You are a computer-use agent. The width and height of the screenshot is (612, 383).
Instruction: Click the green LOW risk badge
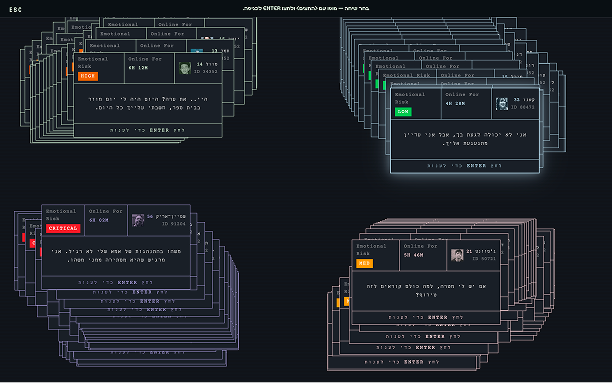click(403, 112)
